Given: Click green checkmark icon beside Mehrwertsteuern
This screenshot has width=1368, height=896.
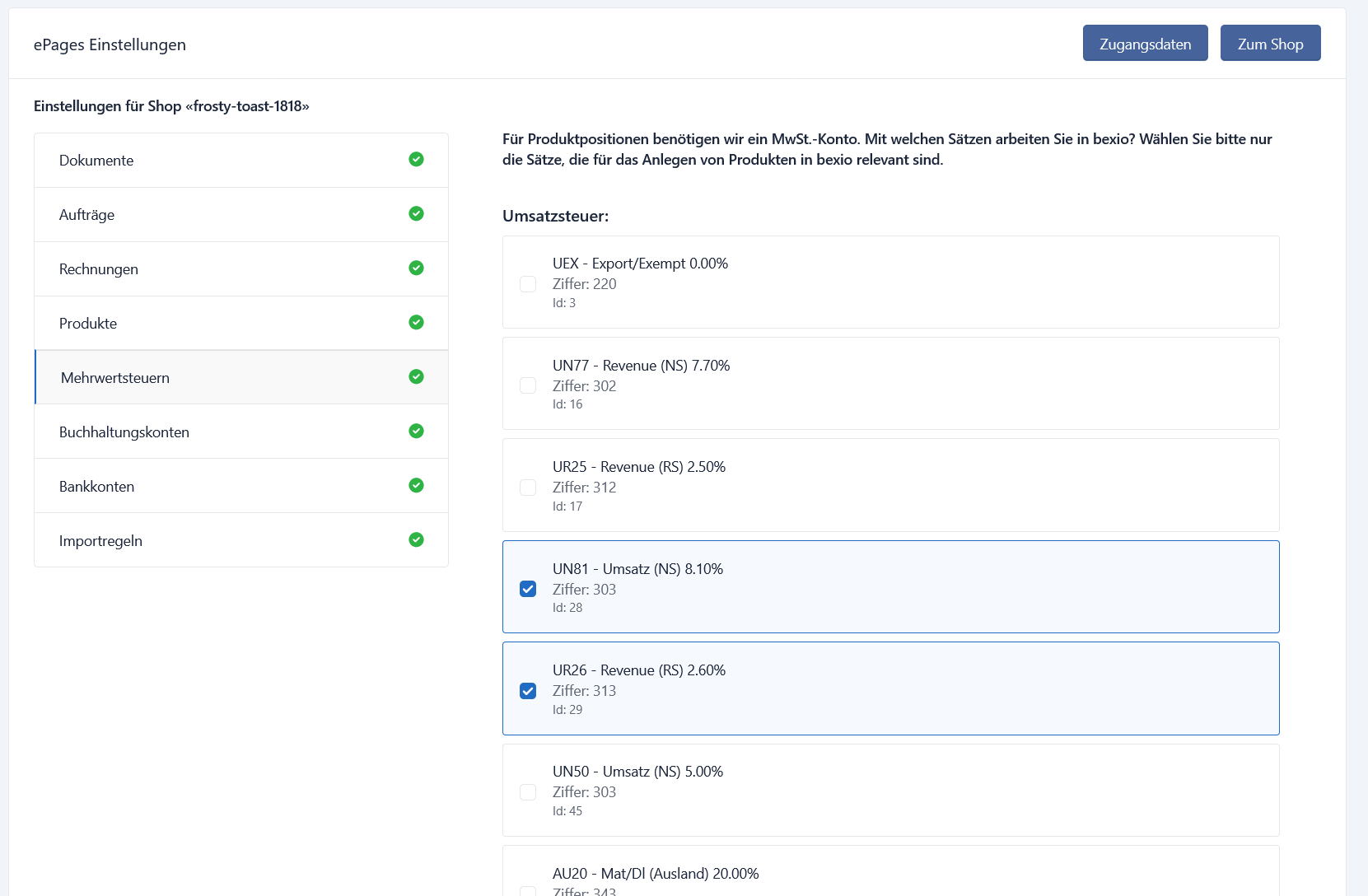Looking at the screenshot, I should tap(416, 376).
